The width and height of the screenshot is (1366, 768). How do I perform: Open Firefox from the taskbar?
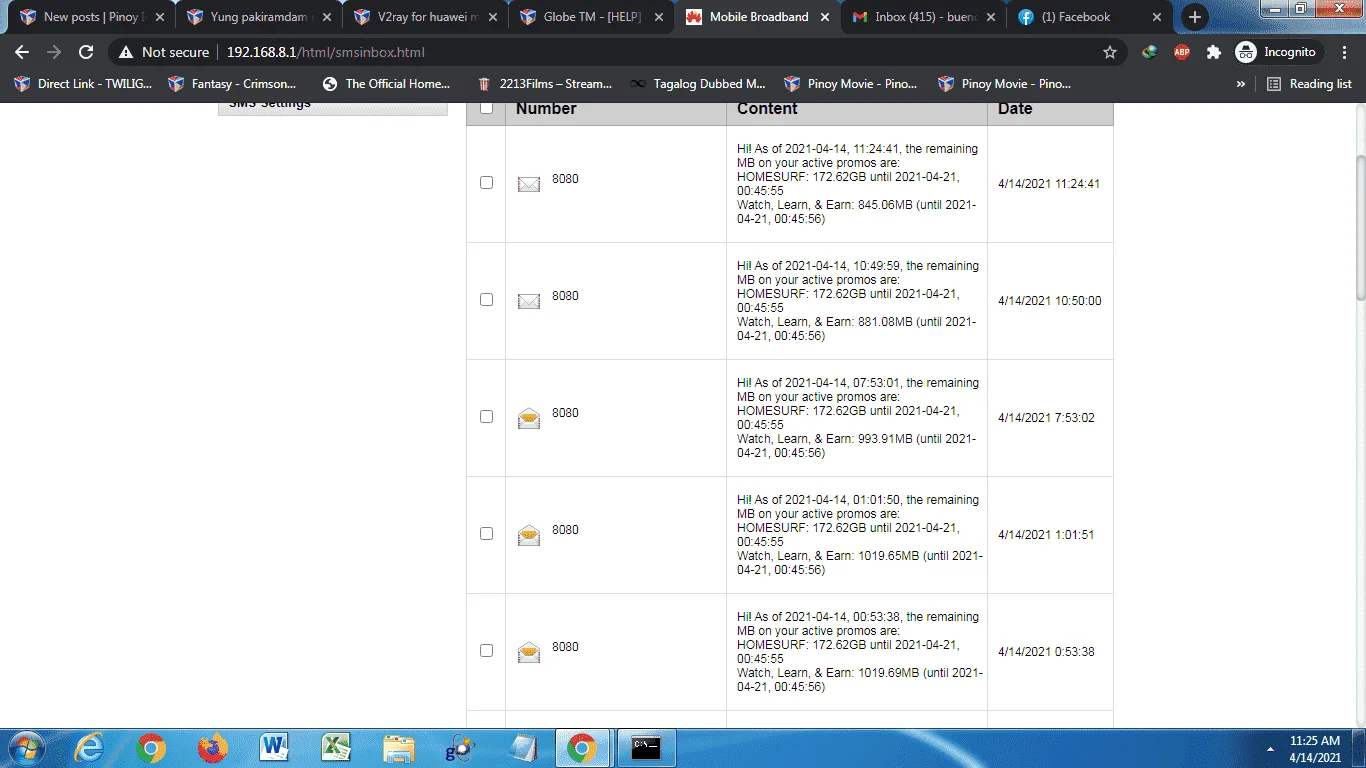click(212, 748)
